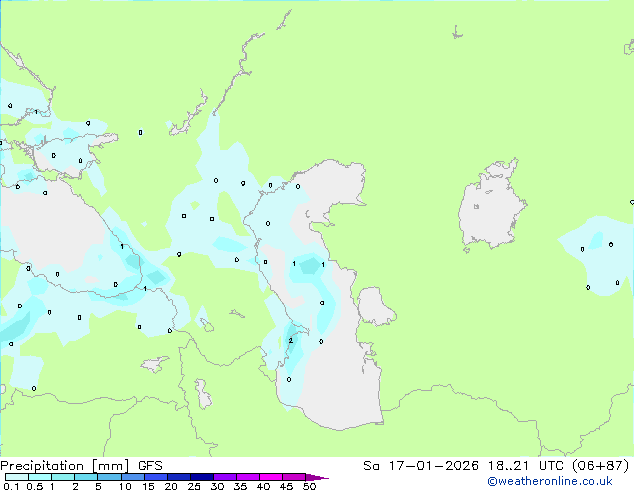Click the Aral Sea on the map
Viewport: 634px width, 490px height.
click(x=492, y=208)
